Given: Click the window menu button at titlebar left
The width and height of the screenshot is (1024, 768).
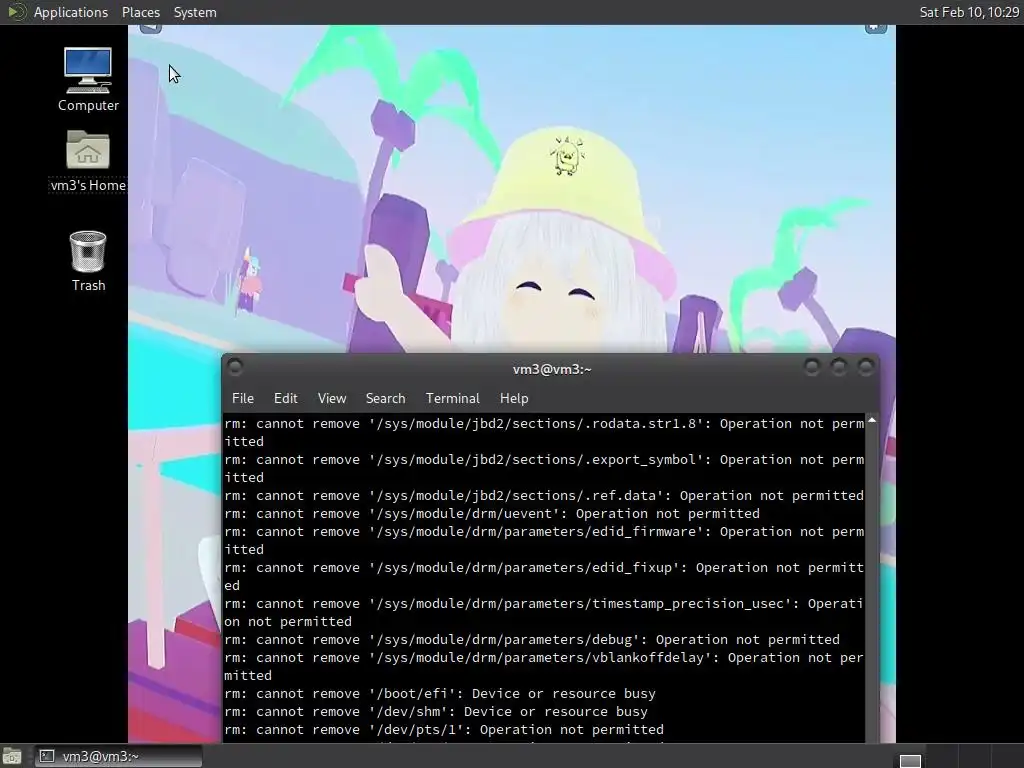Looking at the screenshot, I should point(235,368).
